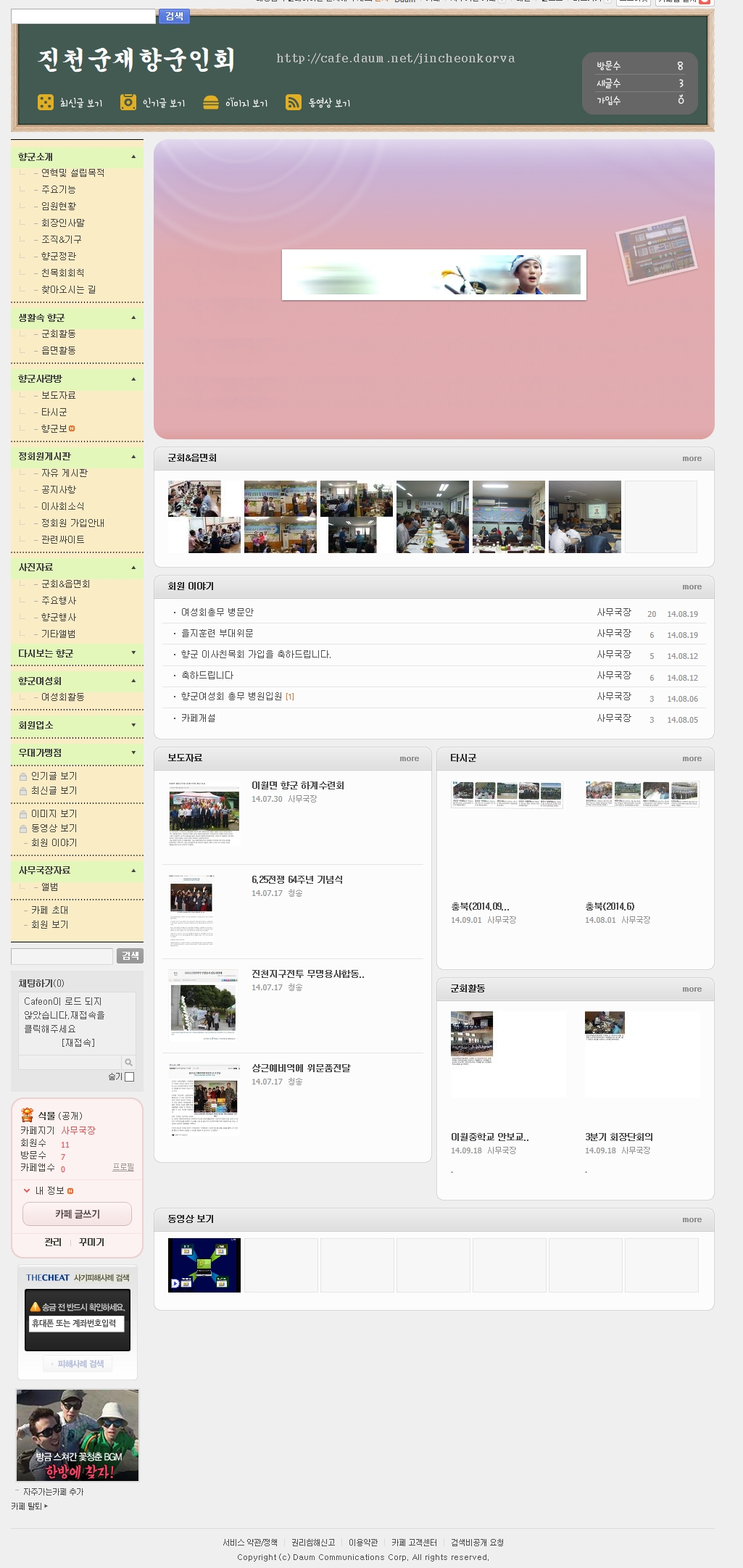Open 최신글 보기 dice icon in header
The image size is (743, 1568).
pyautogui.click(x=45, y=102)
